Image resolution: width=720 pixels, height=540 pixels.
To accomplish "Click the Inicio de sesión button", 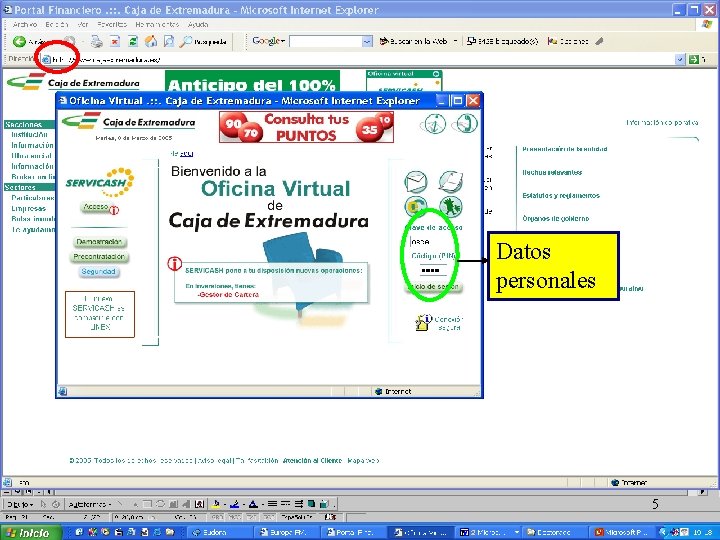I will (x=433, y=287).
